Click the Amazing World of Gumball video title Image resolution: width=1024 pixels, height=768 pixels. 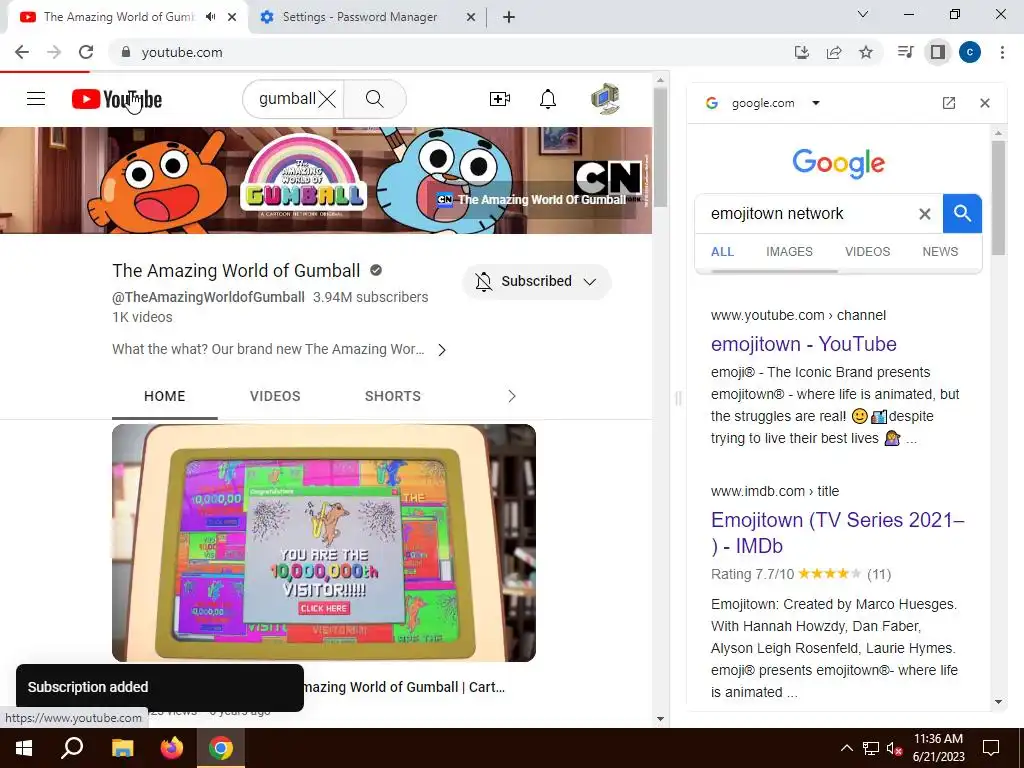point(404,687)
